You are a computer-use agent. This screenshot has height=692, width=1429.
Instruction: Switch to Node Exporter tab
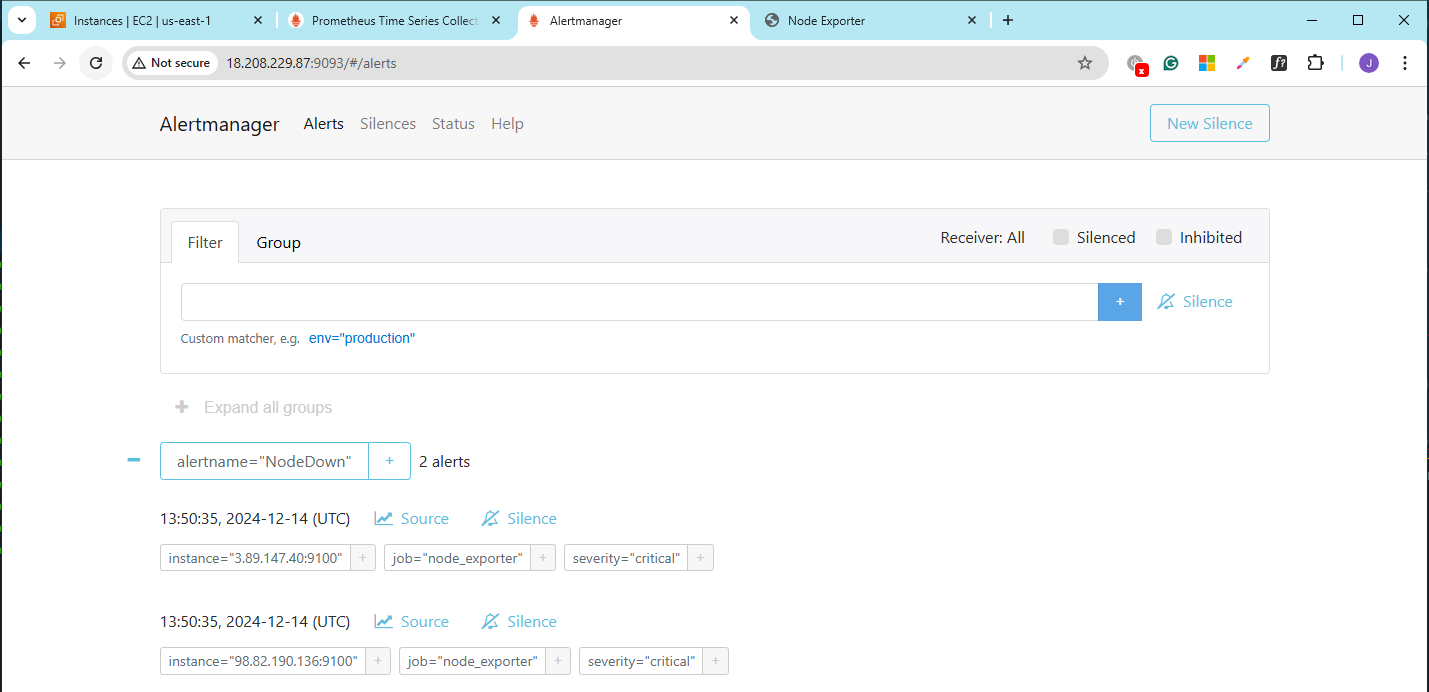tap(871, 20)
